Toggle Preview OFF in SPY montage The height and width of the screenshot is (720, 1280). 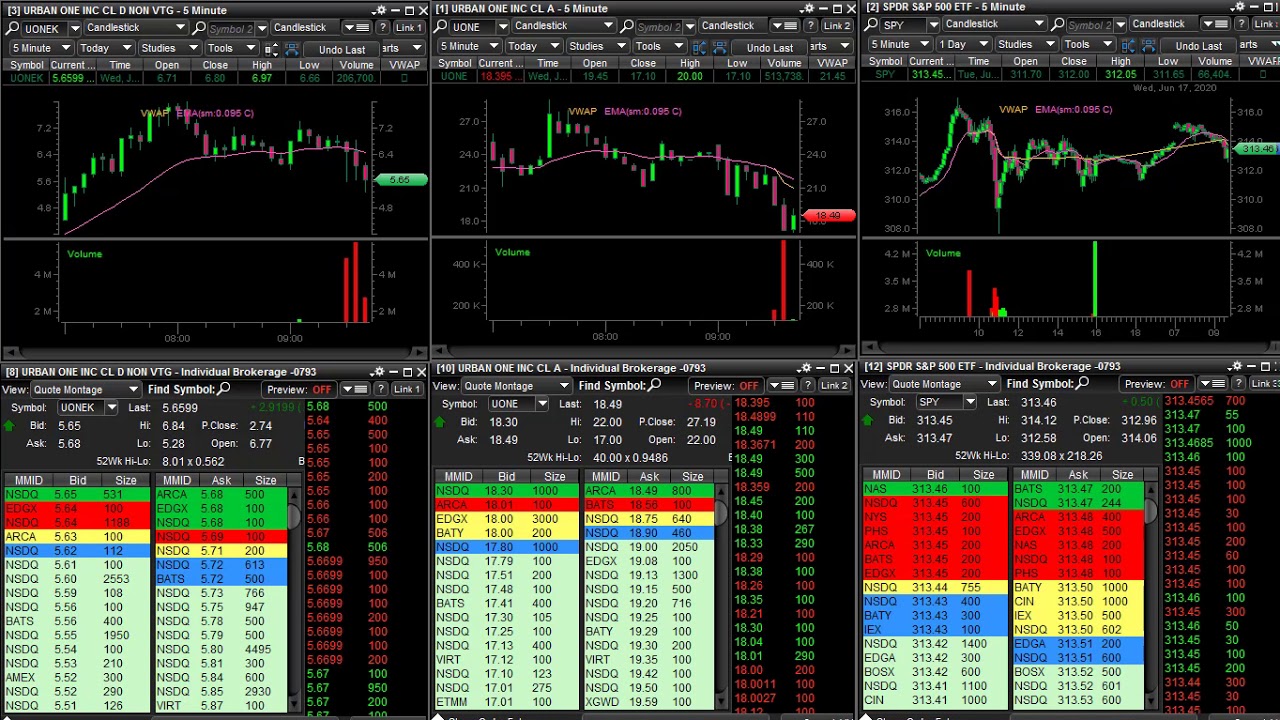(x=1157, y=384)
